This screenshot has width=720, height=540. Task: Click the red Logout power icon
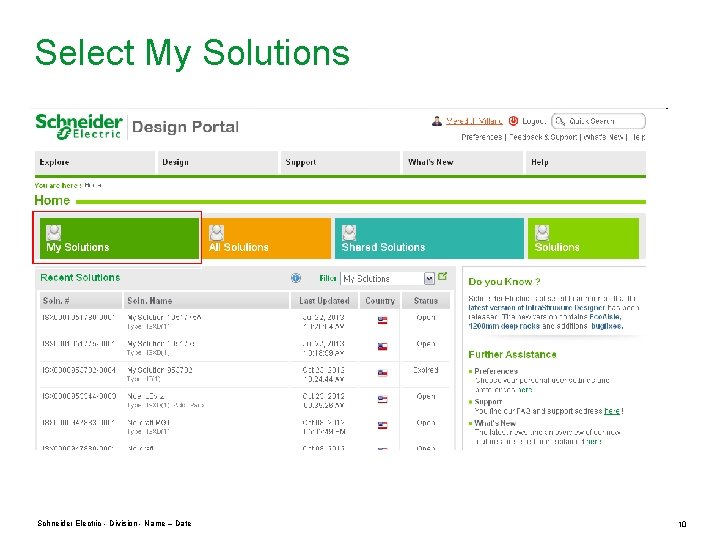pos(513,121)
